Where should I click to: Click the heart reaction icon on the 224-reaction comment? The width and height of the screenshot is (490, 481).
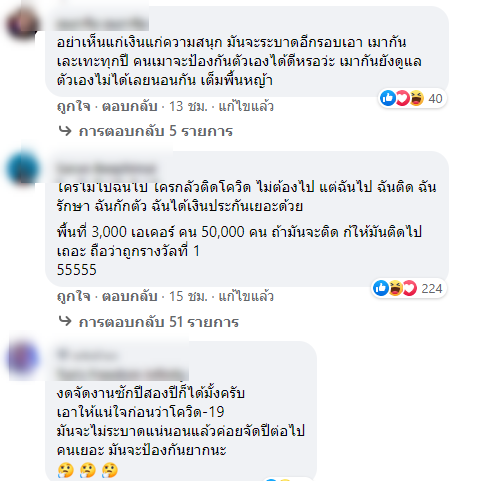coord(410,288)
